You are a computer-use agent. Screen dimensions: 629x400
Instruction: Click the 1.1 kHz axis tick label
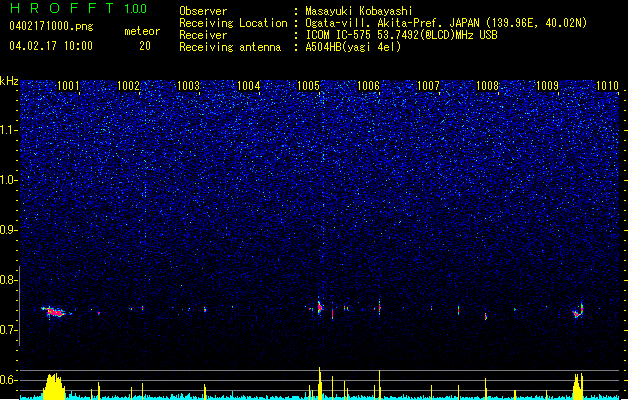[9, 130]
